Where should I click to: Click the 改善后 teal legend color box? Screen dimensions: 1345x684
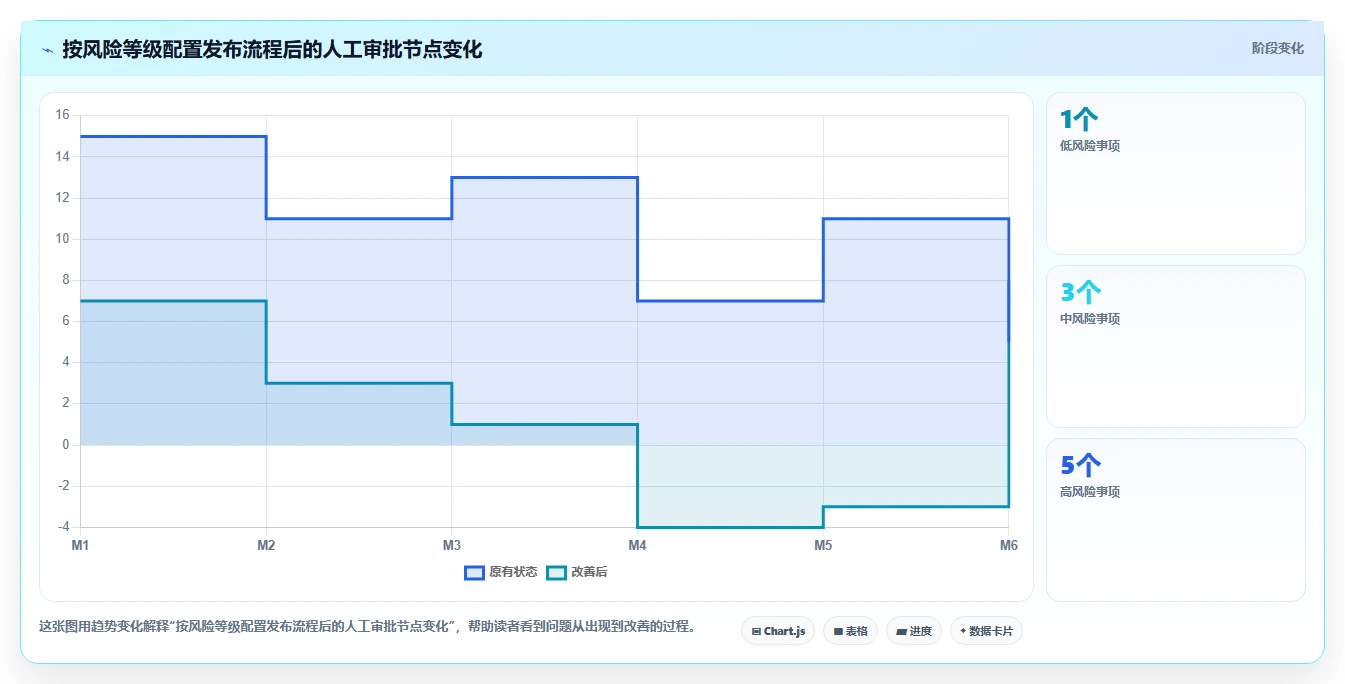click(556, 572)
